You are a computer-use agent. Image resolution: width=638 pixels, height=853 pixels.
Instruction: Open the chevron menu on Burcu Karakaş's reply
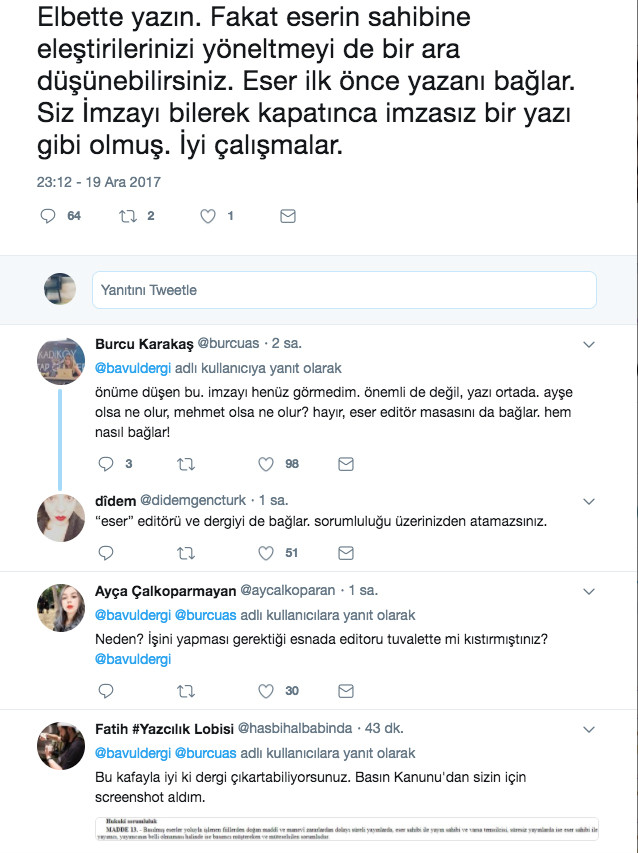pos(589,343)
